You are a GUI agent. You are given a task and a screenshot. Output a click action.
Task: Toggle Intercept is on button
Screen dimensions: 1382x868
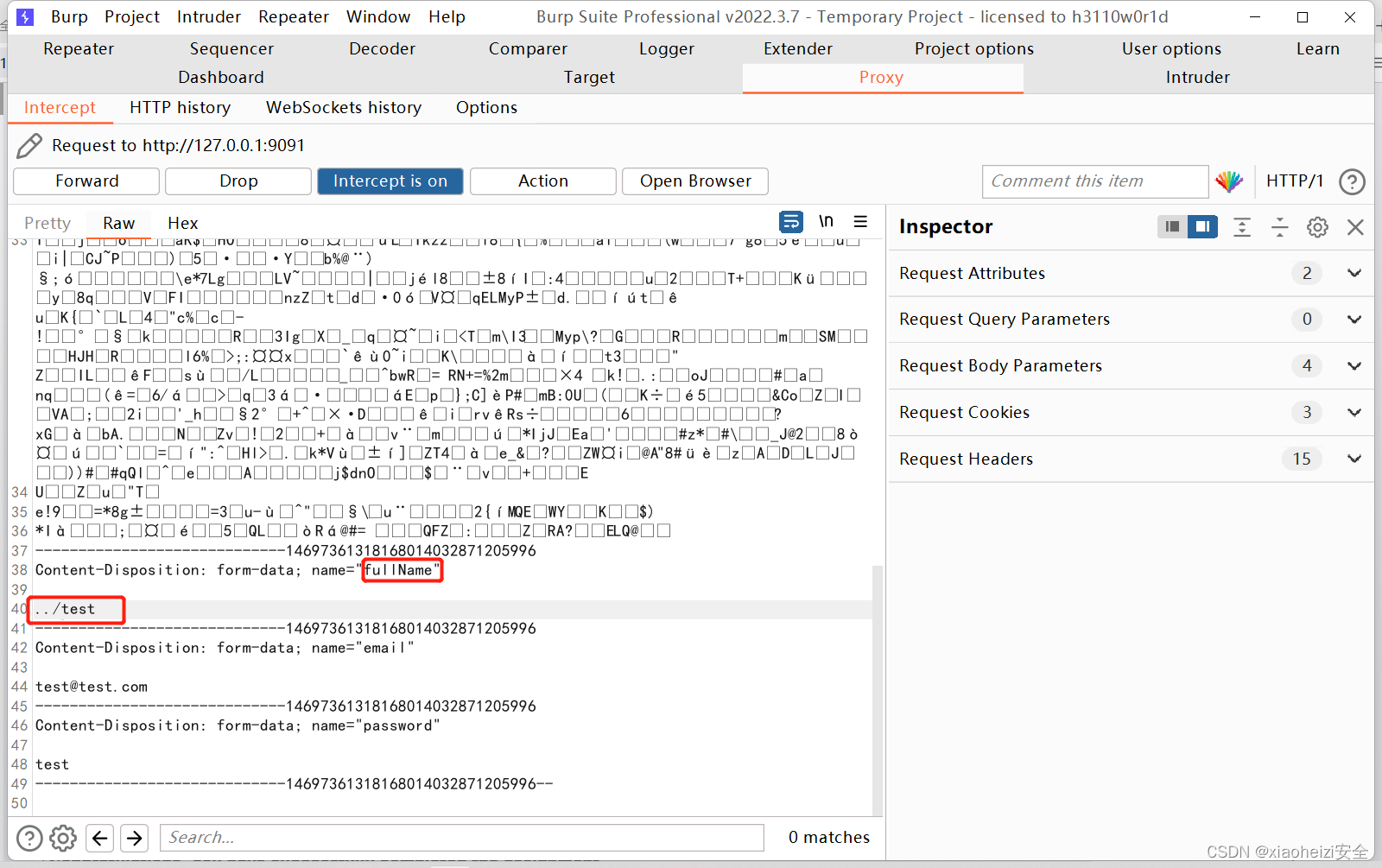point(390,181)
